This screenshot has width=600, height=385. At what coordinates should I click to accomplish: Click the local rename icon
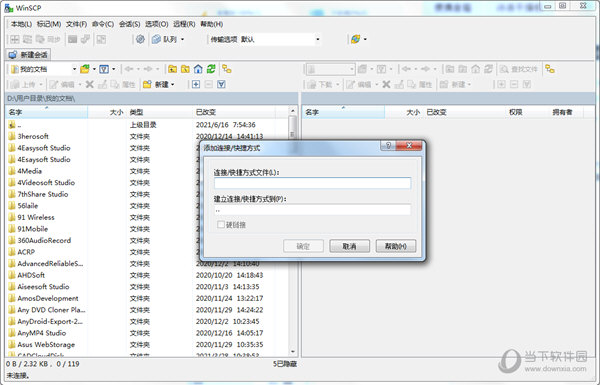coord(102,84)
